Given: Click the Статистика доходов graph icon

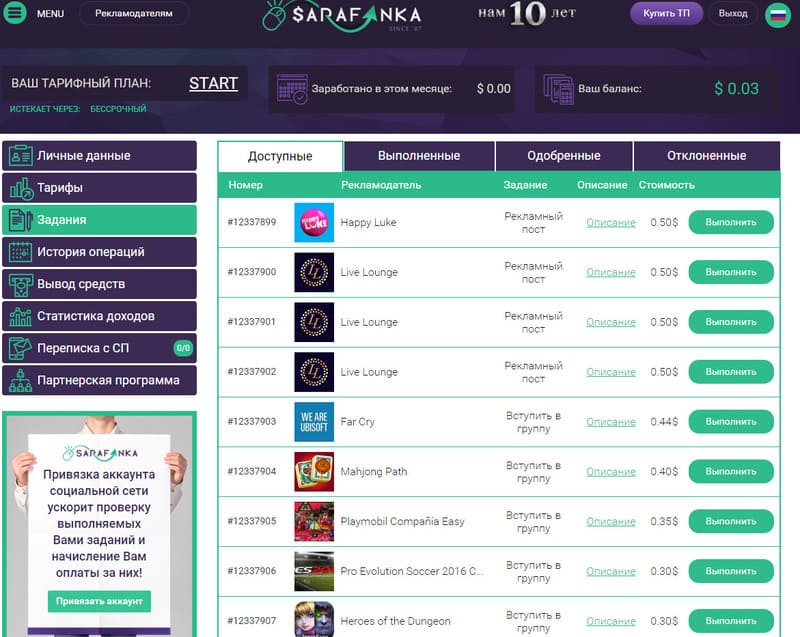Looking at the screenshot, I should tap(19, 316).
